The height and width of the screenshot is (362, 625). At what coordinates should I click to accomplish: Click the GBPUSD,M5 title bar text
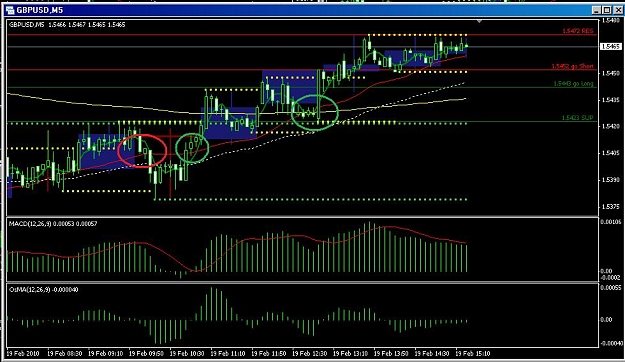click(39, 10)
